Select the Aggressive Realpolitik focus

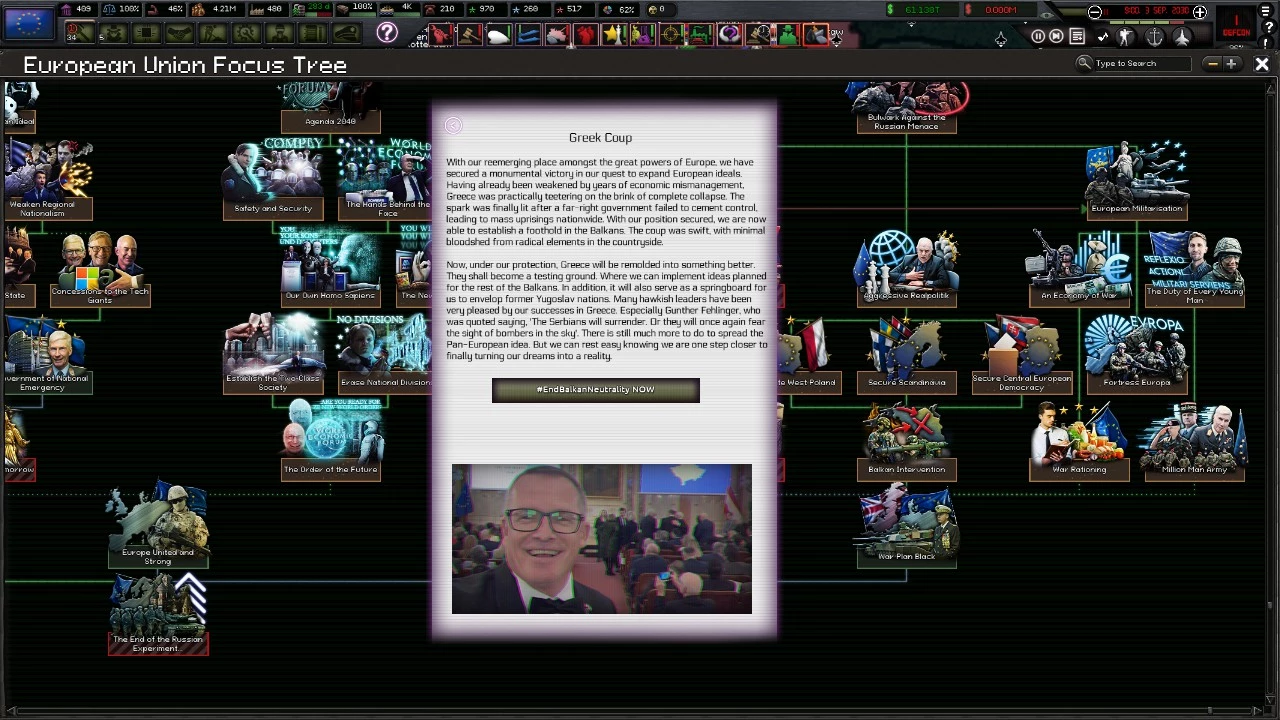[906, 266]
